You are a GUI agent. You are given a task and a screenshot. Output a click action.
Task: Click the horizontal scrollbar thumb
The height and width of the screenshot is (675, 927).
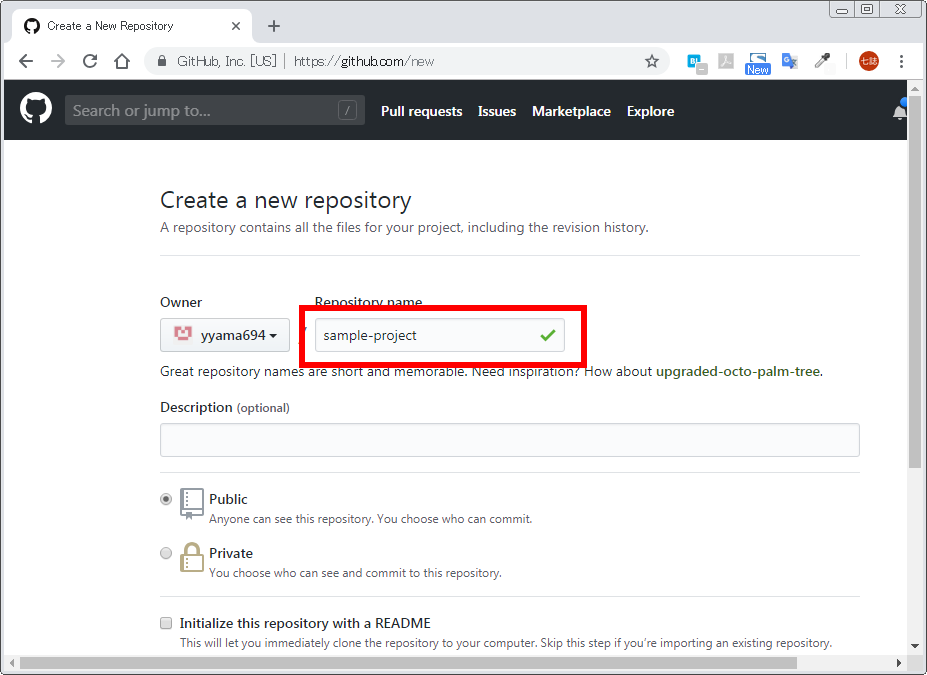(408, 663)
